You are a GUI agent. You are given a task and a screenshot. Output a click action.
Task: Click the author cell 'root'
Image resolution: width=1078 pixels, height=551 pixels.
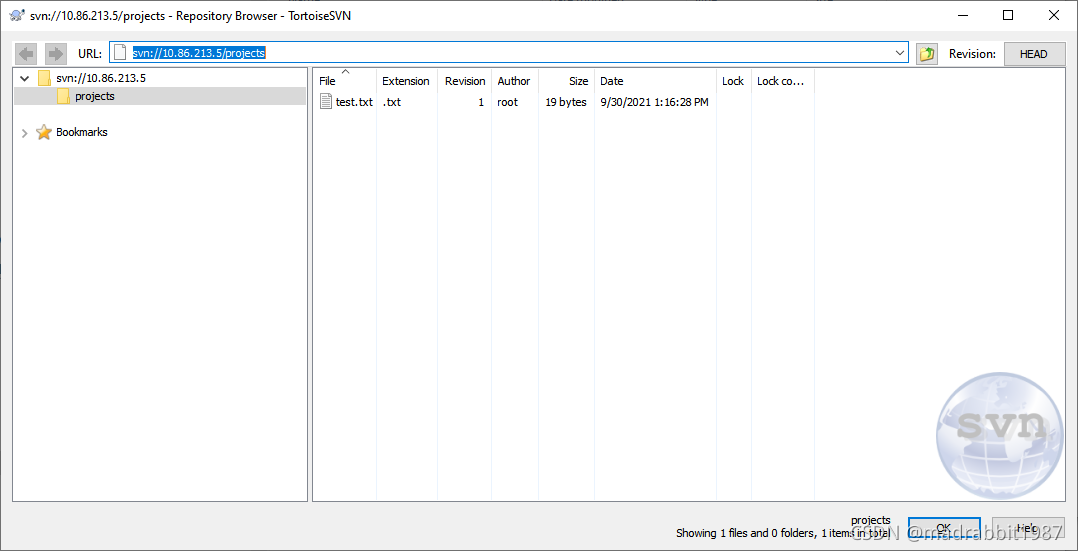[x=507, y=102]
